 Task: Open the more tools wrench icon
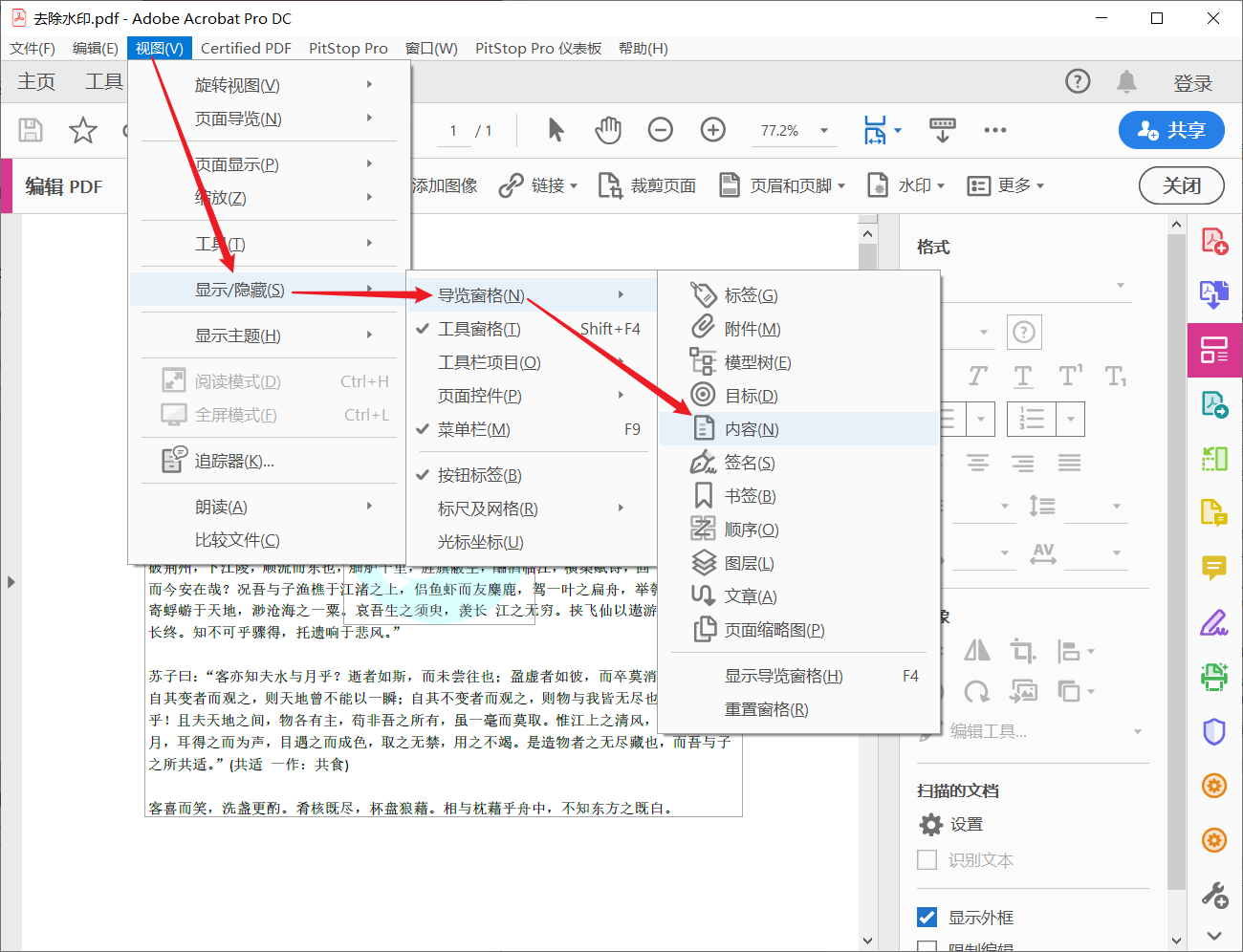click(x=1214, y=896)
